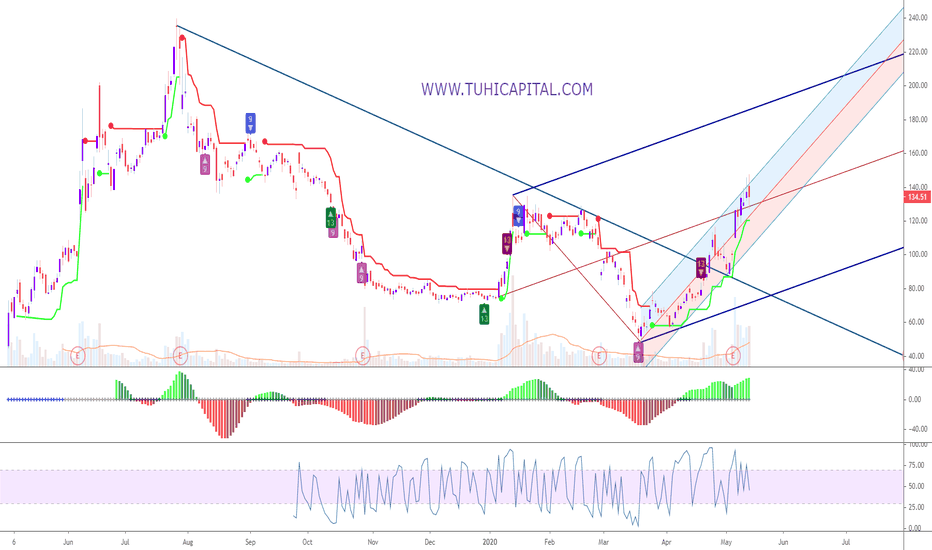
Task: Select the Nov label on the time axis
Action: 373,542
